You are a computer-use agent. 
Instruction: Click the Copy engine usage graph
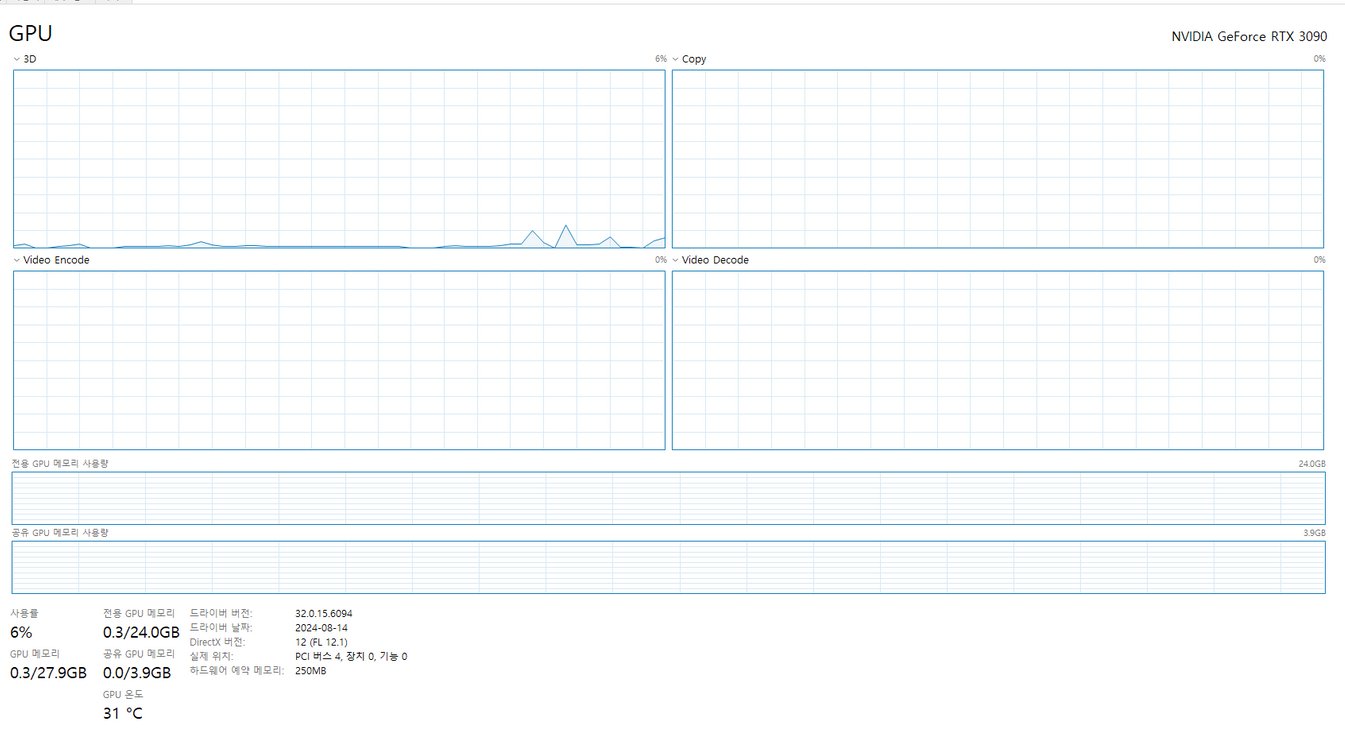[x=998, y=159]
